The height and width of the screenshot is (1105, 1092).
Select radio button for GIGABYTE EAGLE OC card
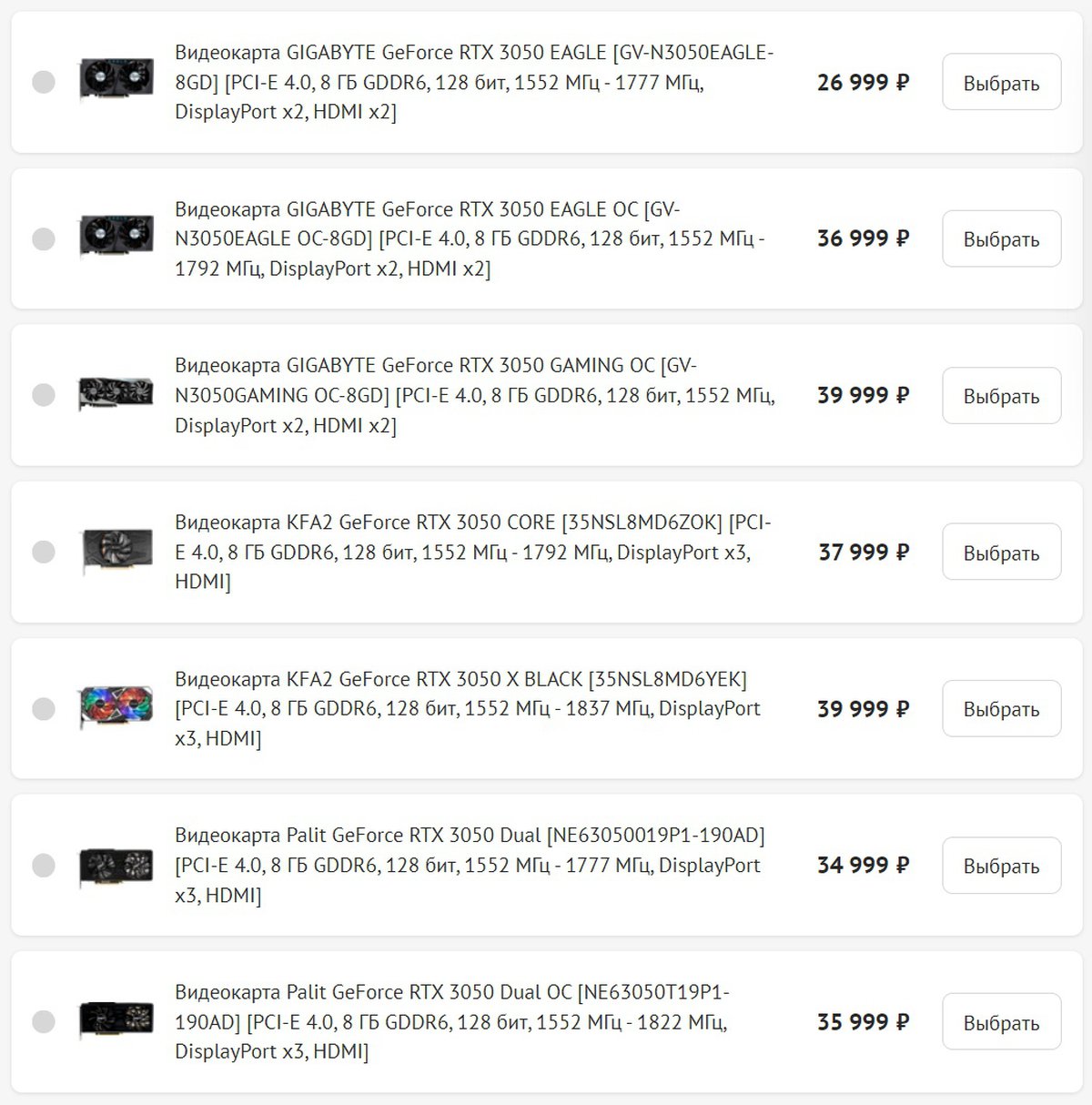pyautogui.click(x=44, y=238)
